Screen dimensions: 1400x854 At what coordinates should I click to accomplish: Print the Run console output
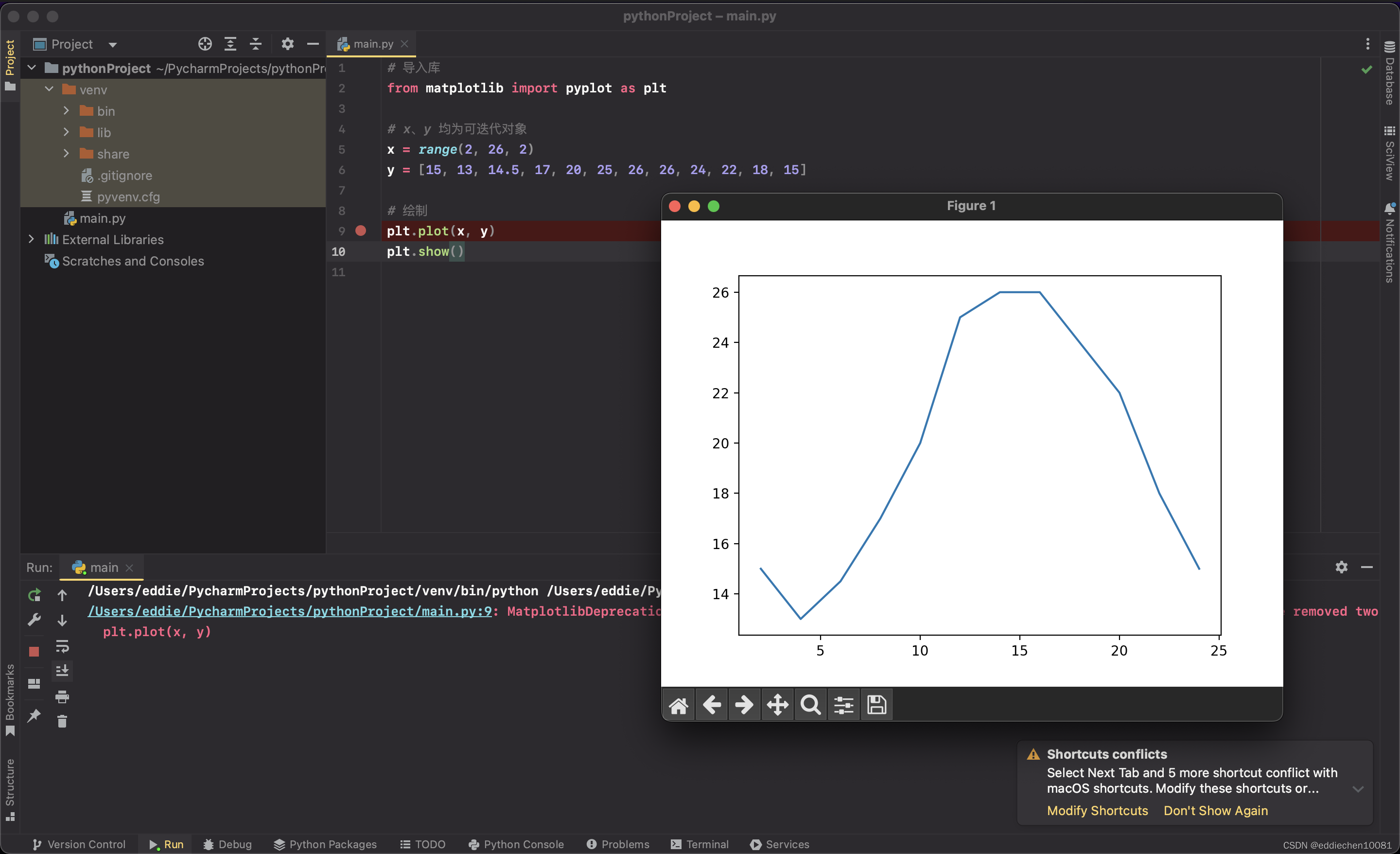pos(62,696)
